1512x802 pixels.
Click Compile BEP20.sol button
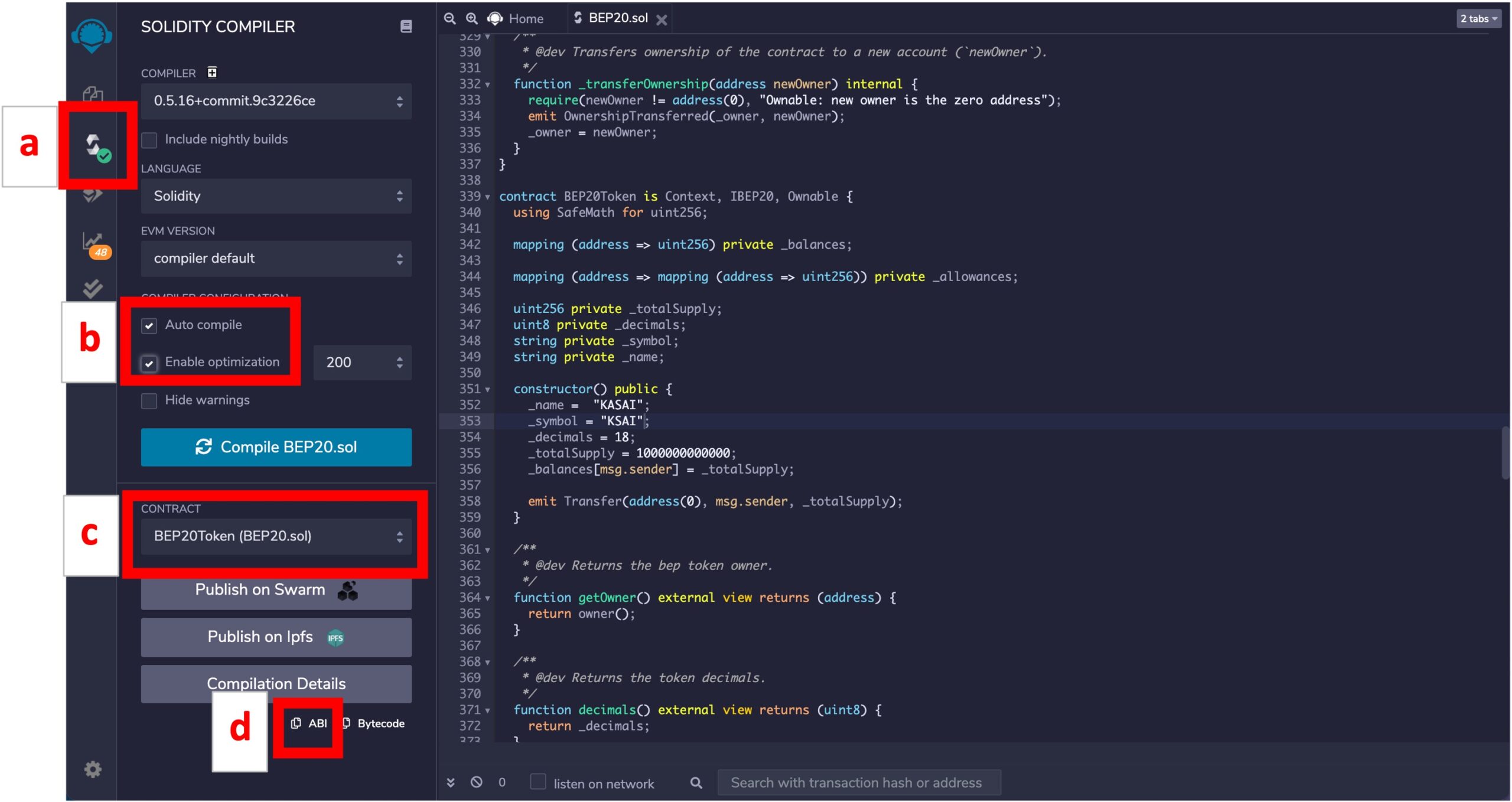click(276, 447)
